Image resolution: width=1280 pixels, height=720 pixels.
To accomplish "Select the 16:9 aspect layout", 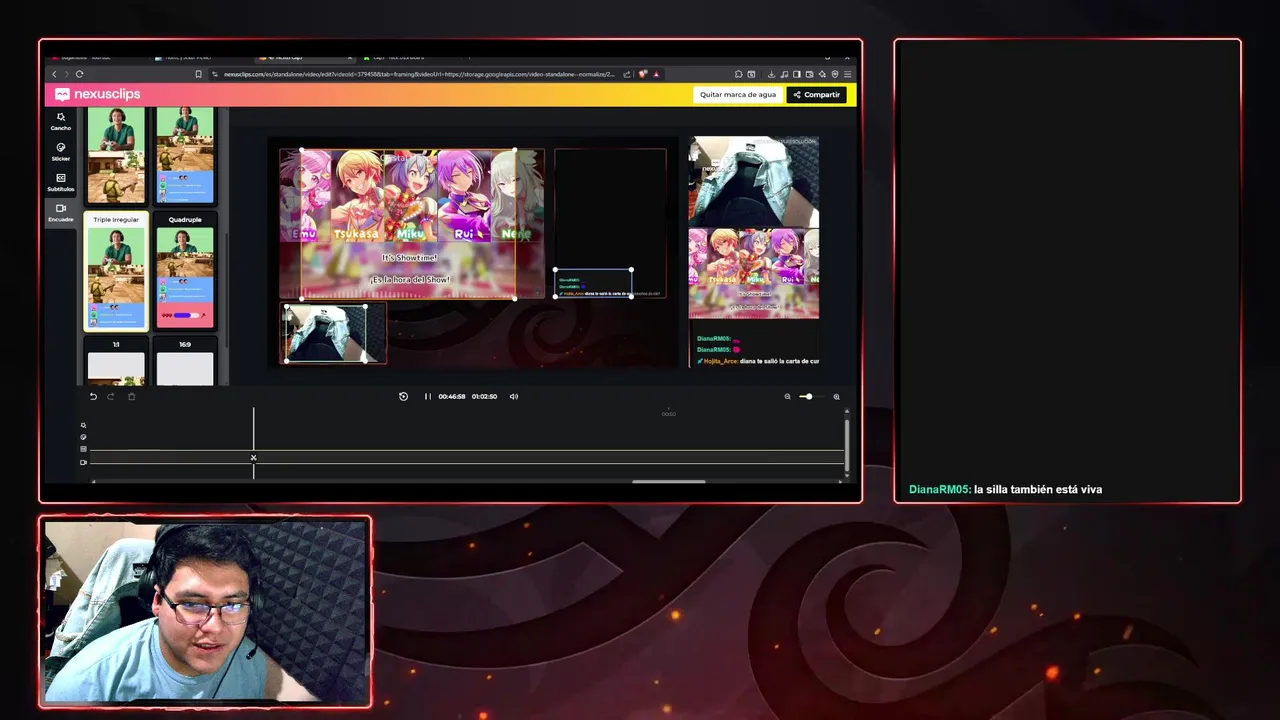I will click(185, 361).
